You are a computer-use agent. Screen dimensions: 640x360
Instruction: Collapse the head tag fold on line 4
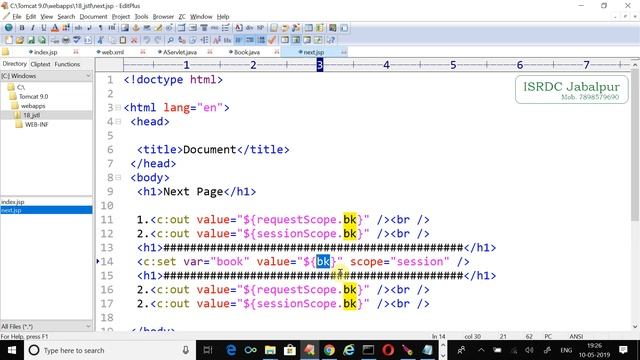[x=118, y=122]
